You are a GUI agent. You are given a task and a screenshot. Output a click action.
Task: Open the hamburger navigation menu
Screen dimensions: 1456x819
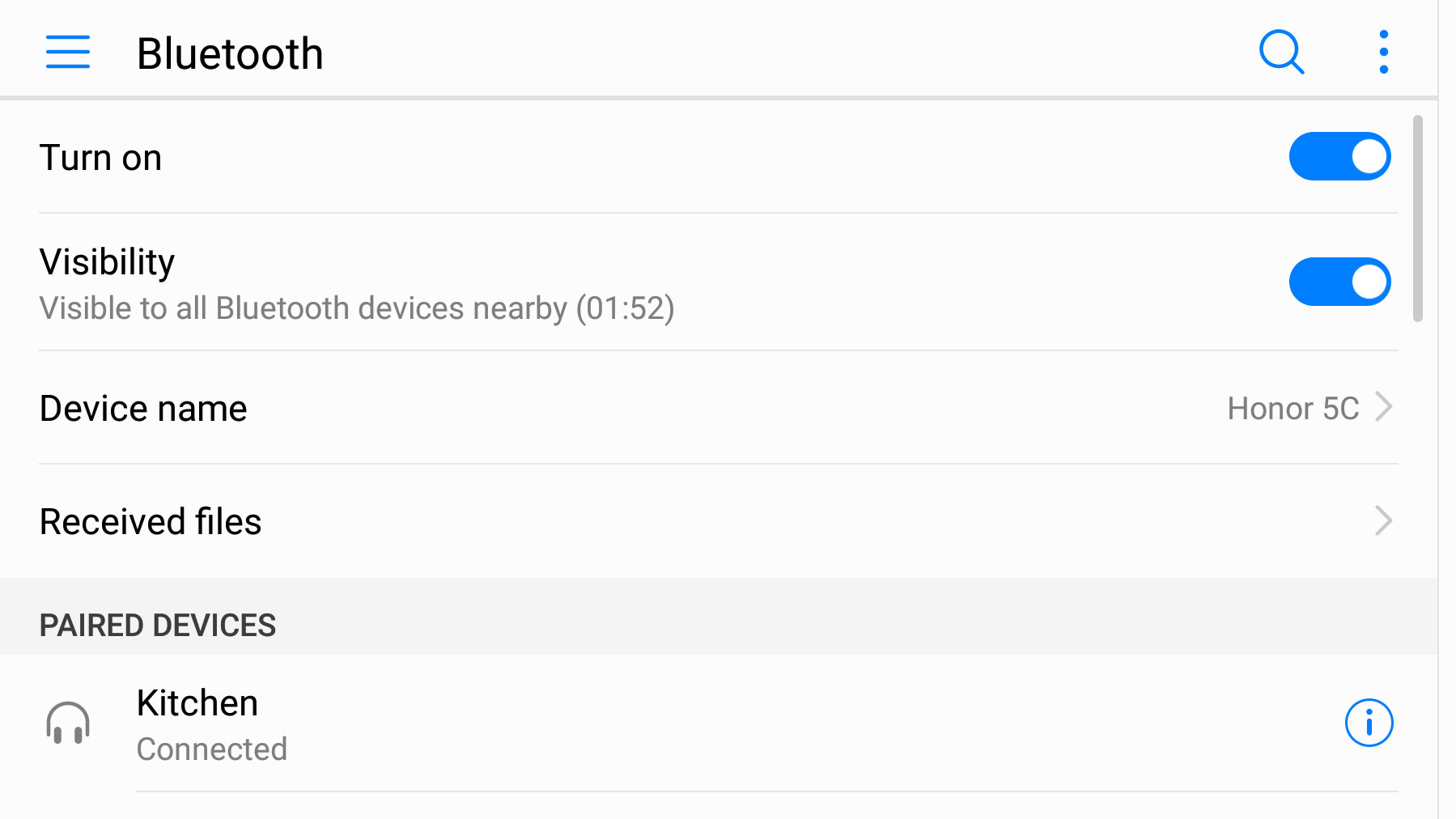click(68, 52)
